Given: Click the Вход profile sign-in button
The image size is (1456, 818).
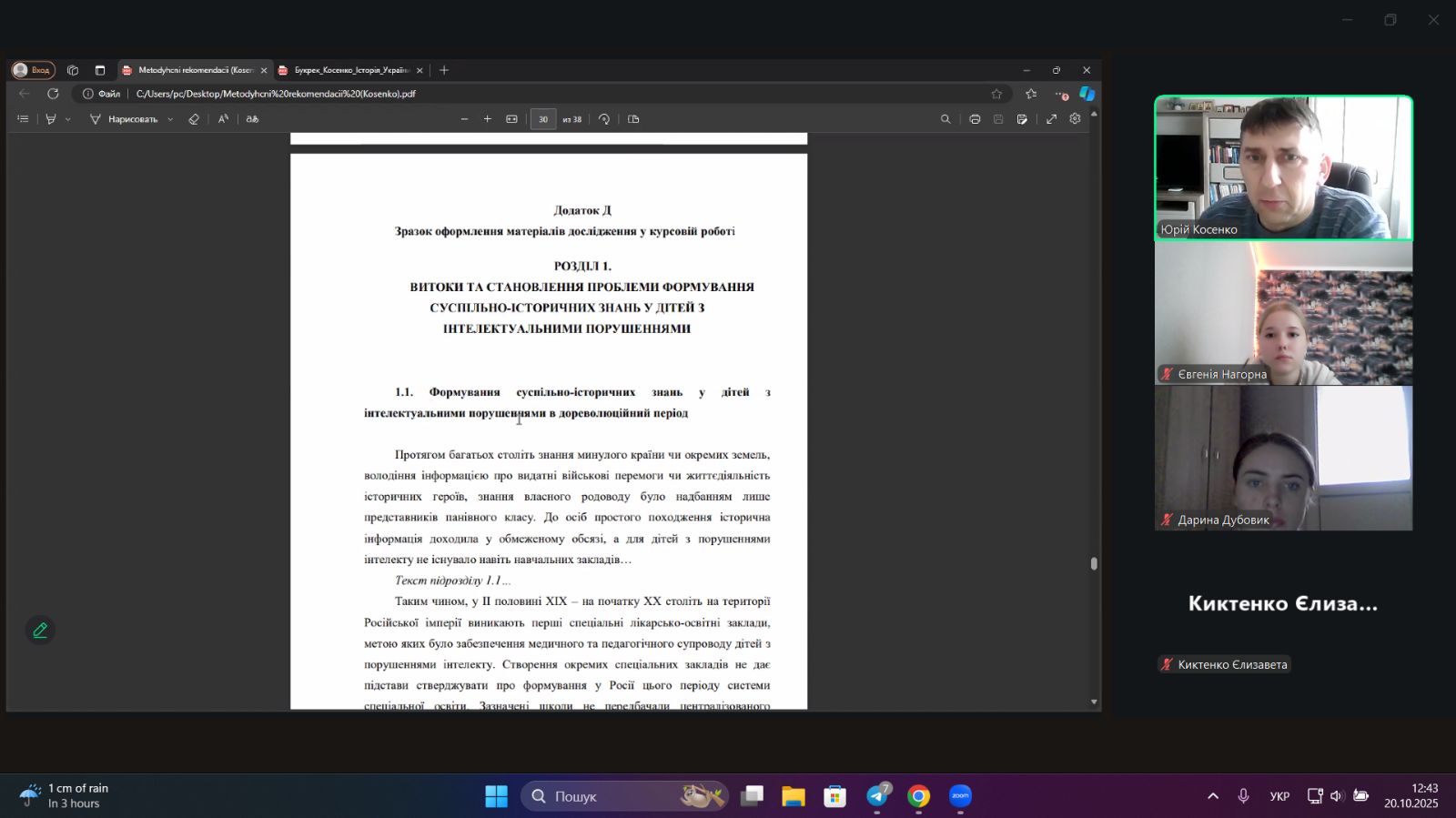Looking at the screenshot, I should point(33,70).
